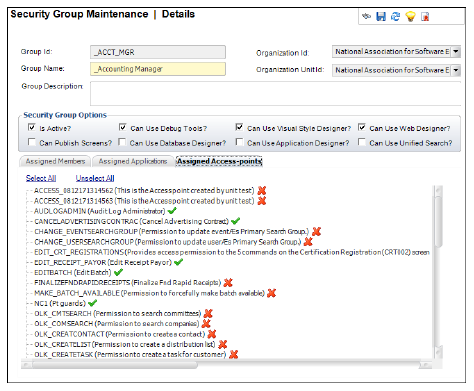This screenshot has height=391, width=474.
Task: Click into the Group Description text area
Action: pos(275,94)
